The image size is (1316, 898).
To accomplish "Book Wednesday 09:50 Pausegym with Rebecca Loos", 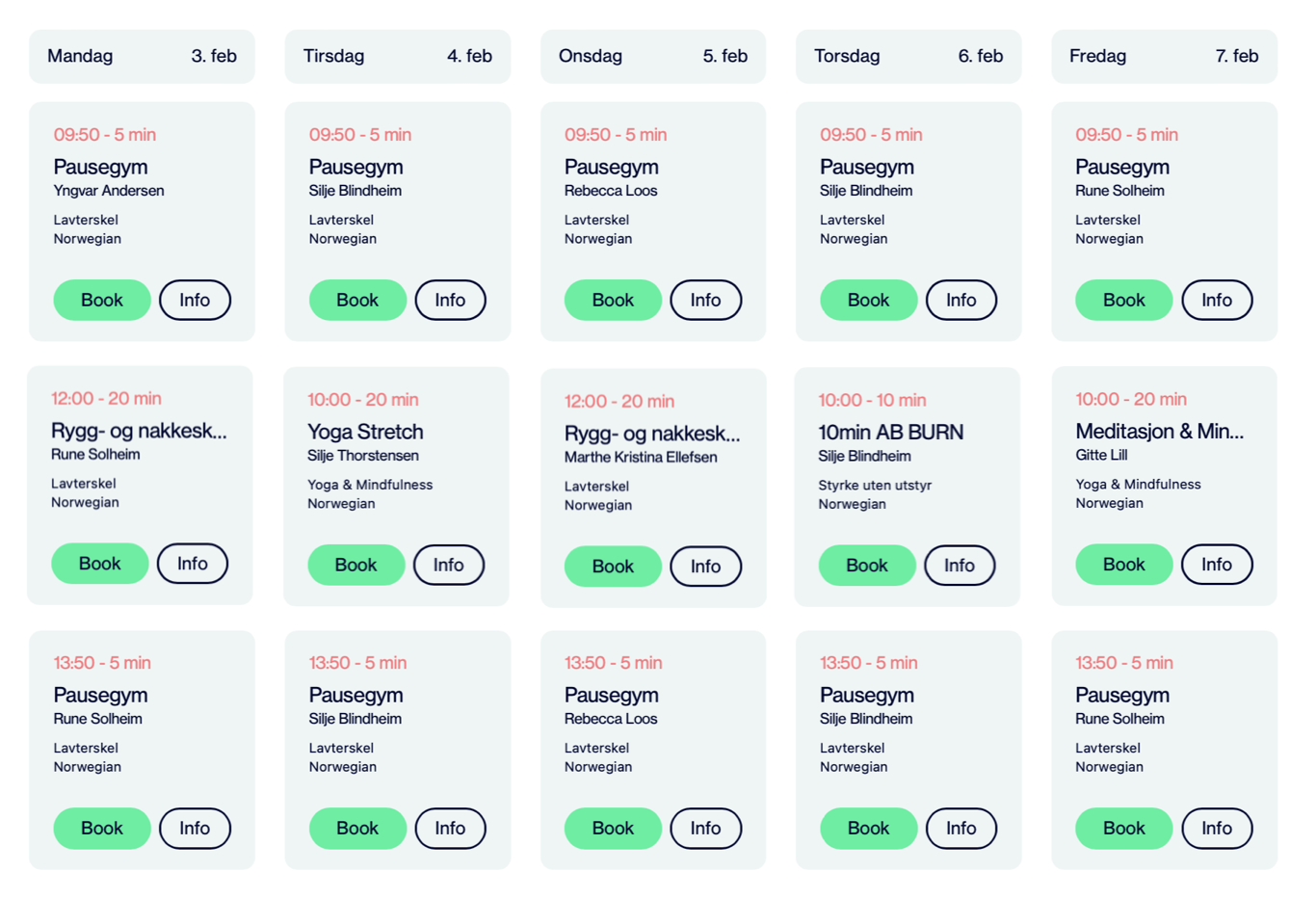I will tap(613, 300).
